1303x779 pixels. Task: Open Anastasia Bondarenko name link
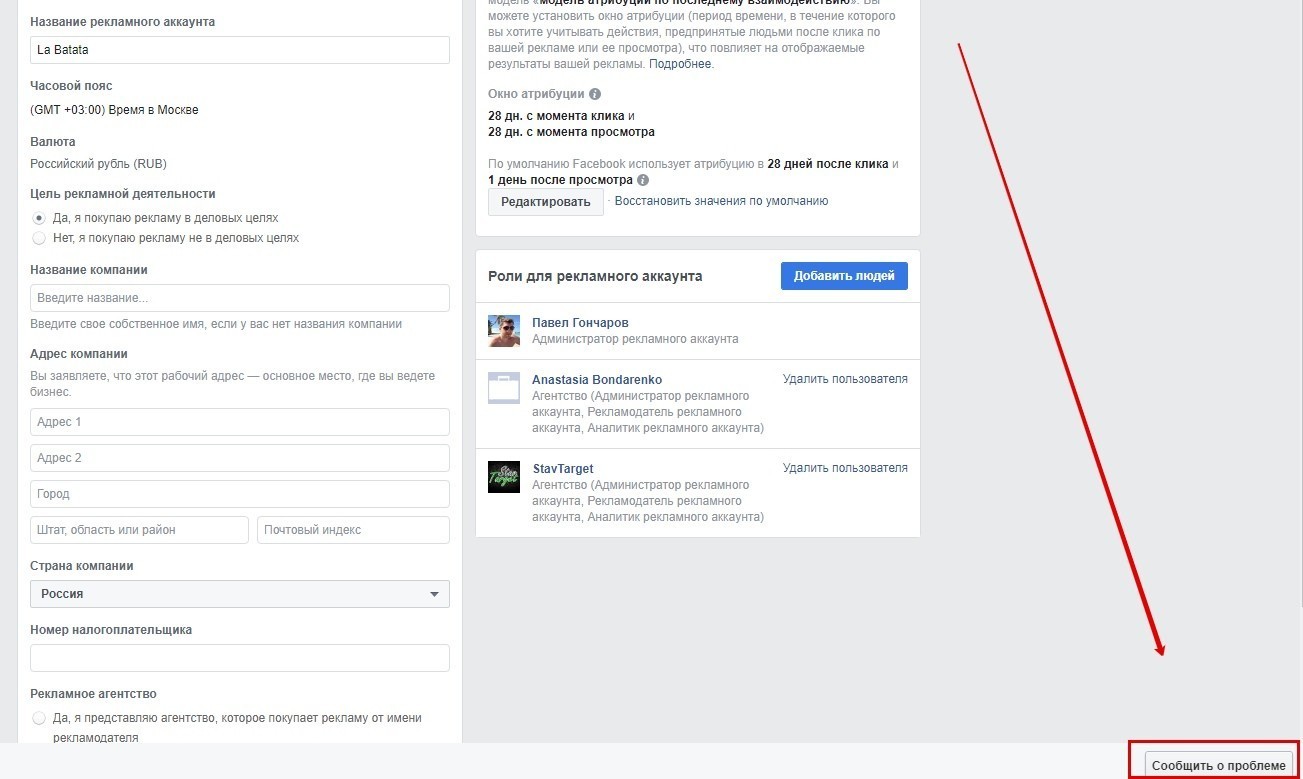tap(597, 380)
